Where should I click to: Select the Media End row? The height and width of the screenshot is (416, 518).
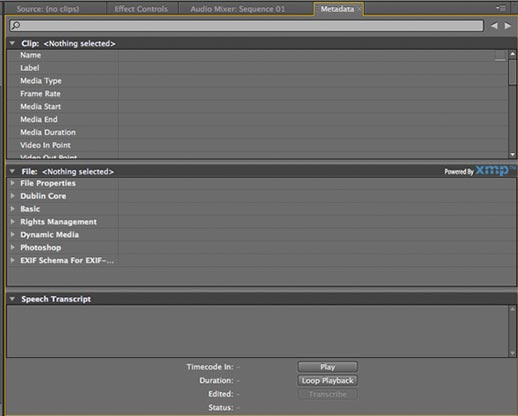[x=257, y=120]
